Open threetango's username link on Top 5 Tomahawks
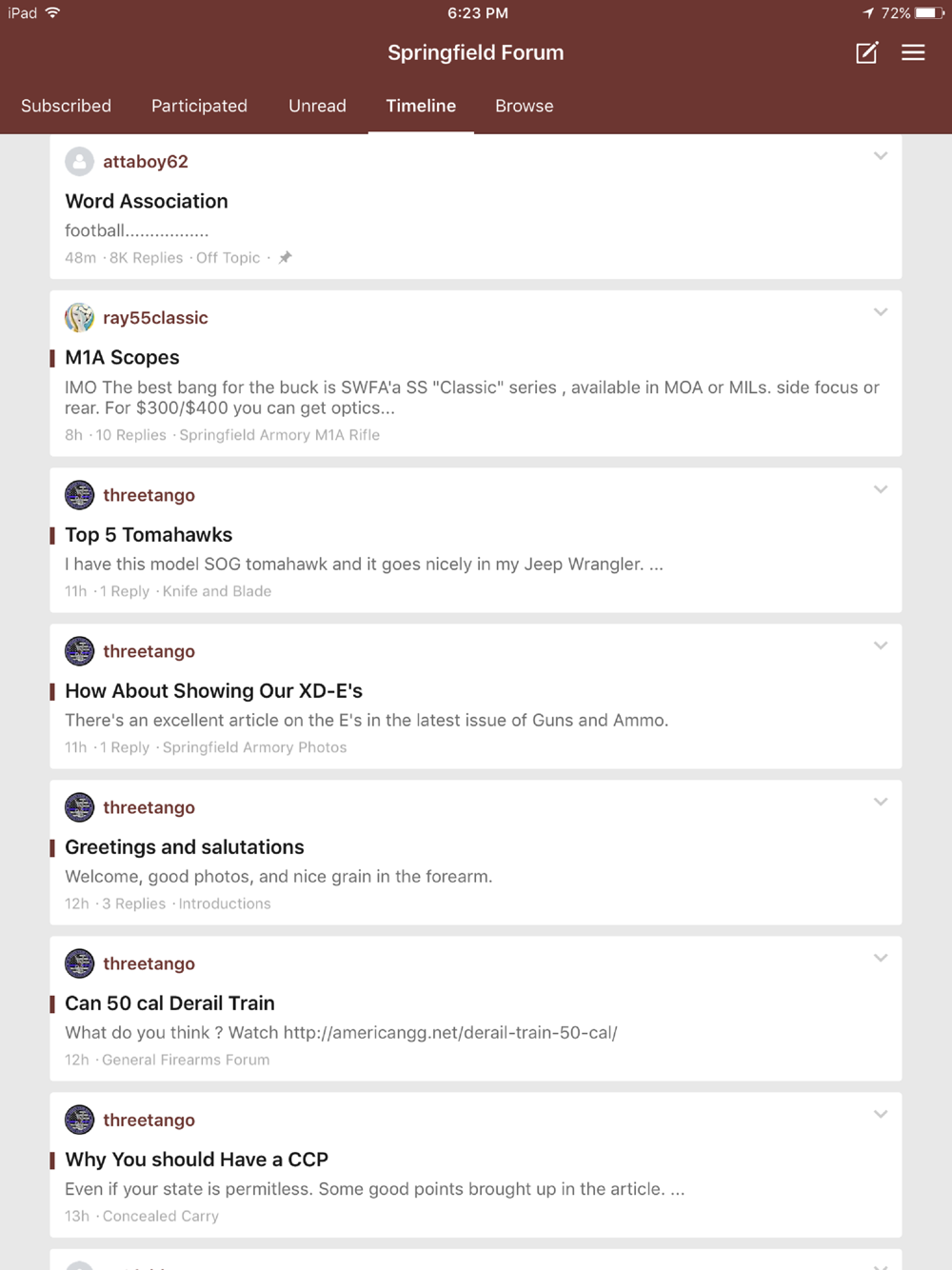The width and height of the screenshot is (952, 1270). pos(149,495)
